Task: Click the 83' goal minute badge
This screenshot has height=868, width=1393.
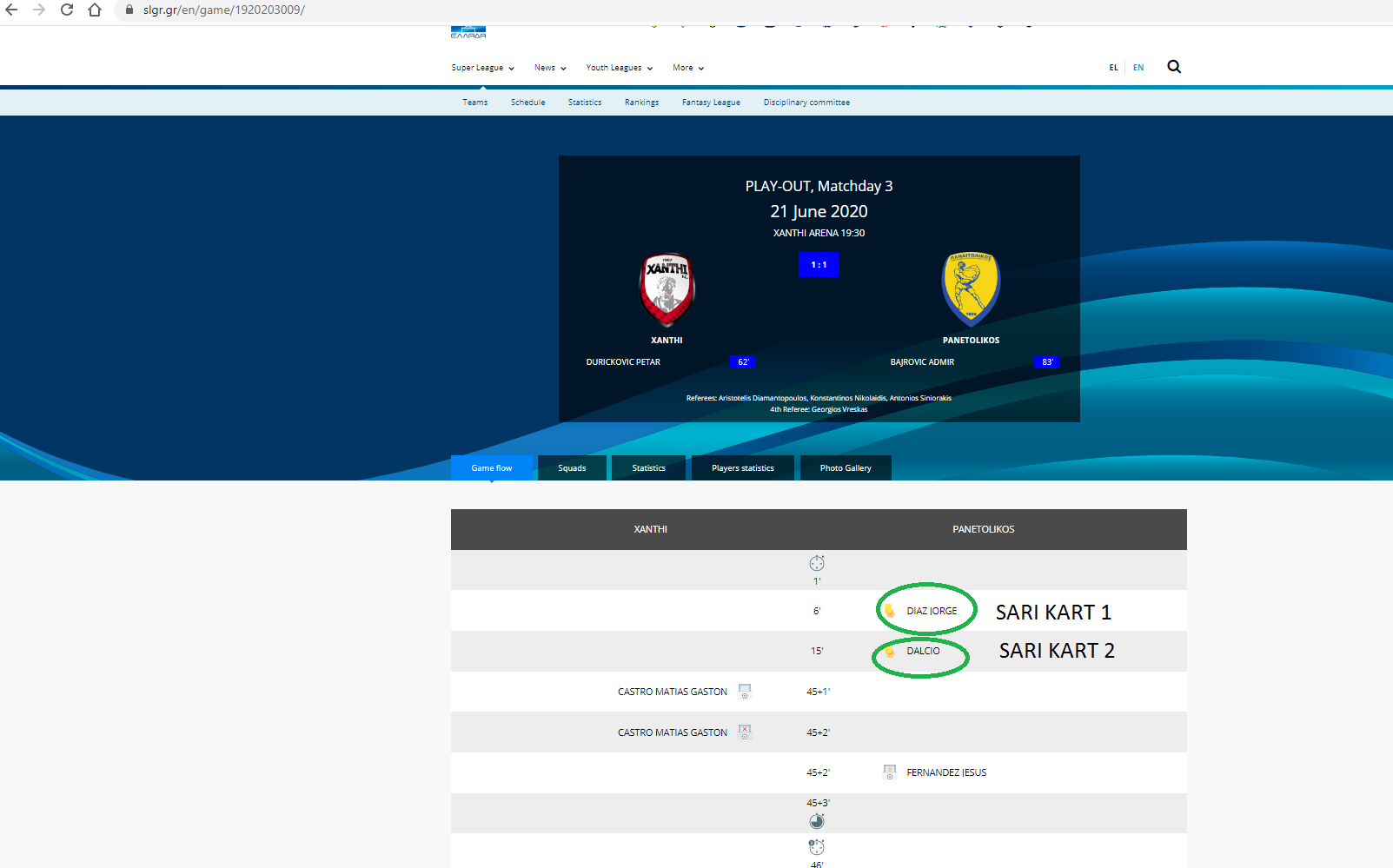Action: (x=1047, y=362)
